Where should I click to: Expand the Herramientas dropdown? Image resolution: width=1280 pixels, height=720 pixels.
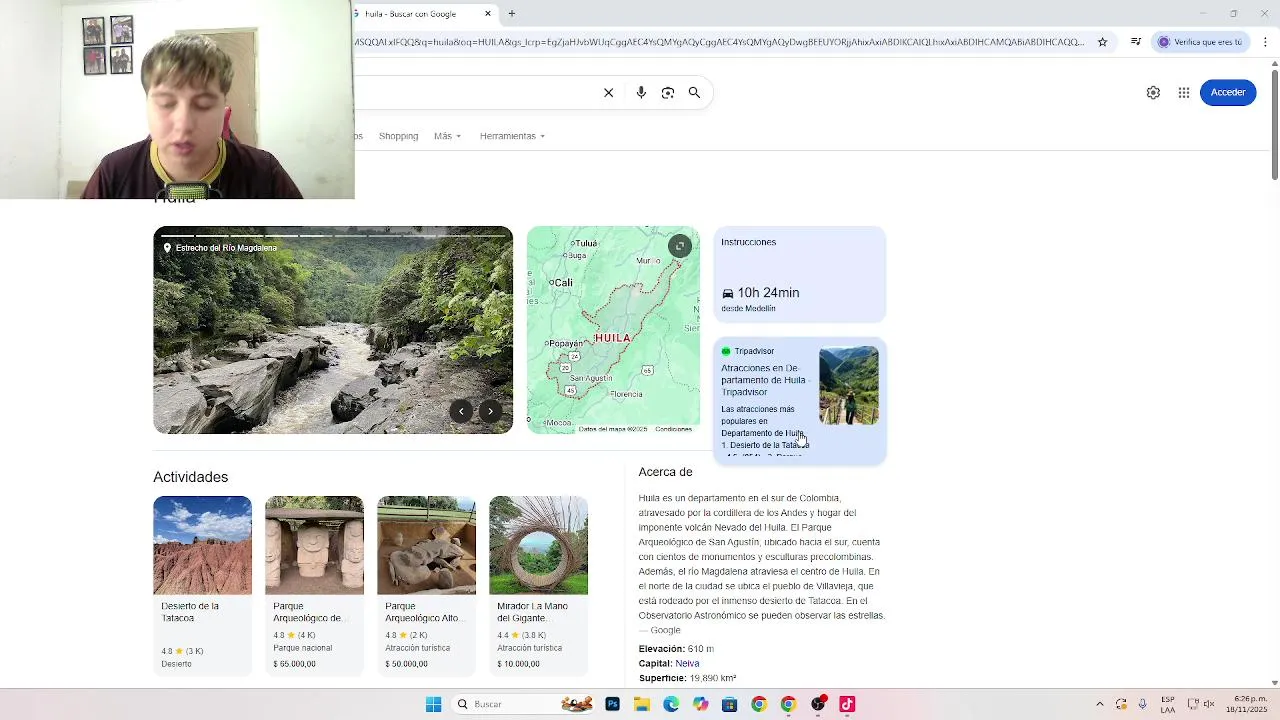coord(512,136)
